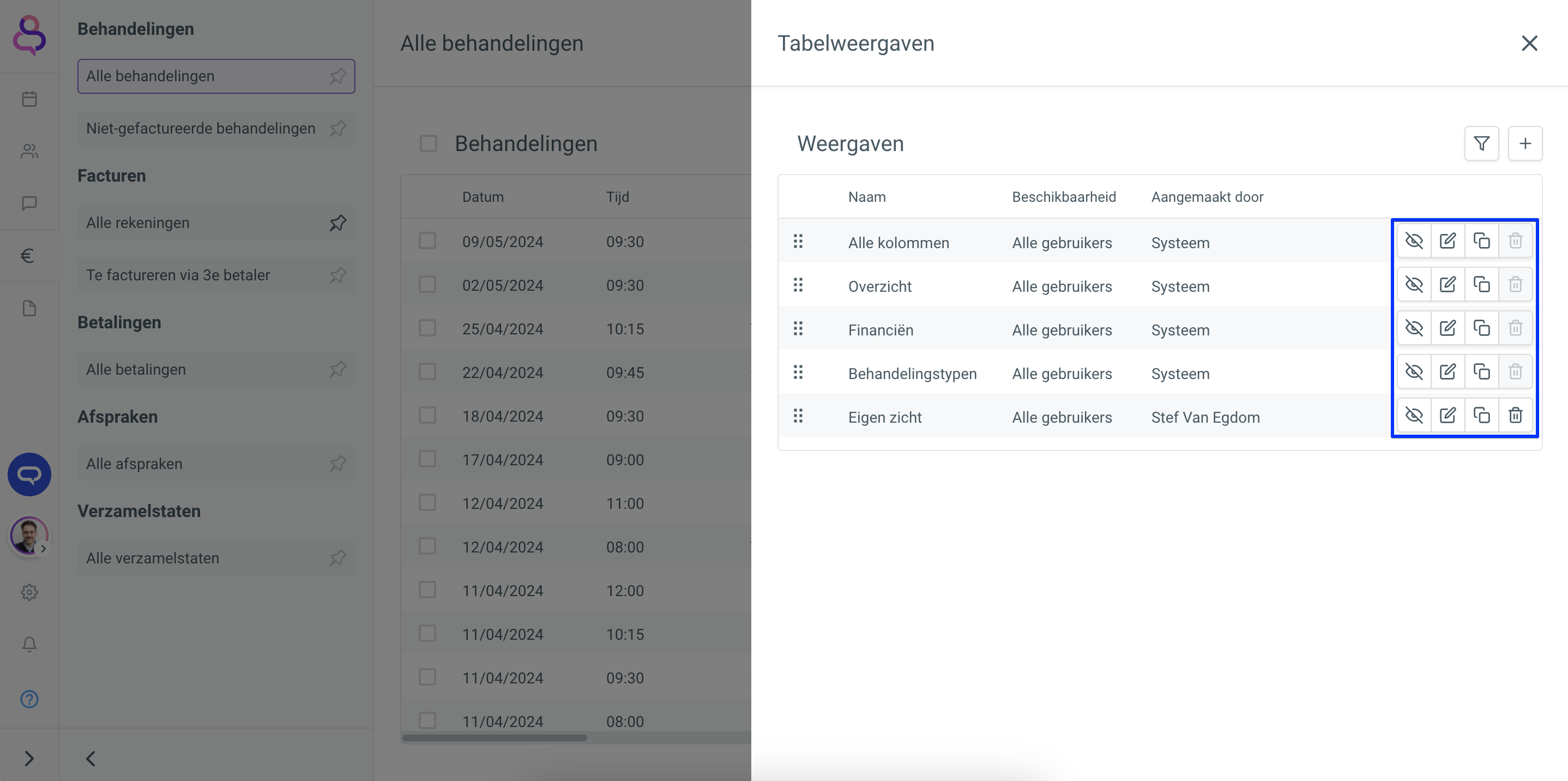This screenshot has width=1568, height=781.
Task: Duplicate the Behandelingstypen view
Action: click(x=1481, y=372)
